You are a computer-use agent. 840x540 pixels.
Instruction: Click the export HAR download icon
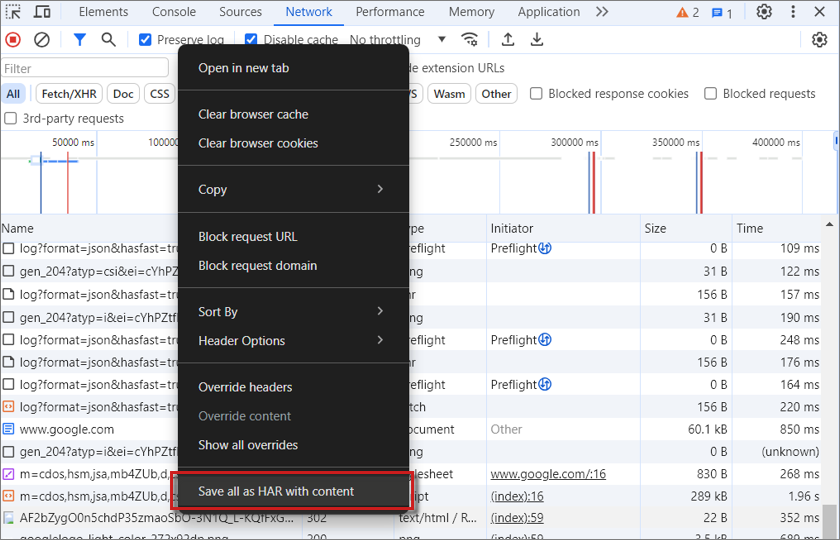point(537,40)
